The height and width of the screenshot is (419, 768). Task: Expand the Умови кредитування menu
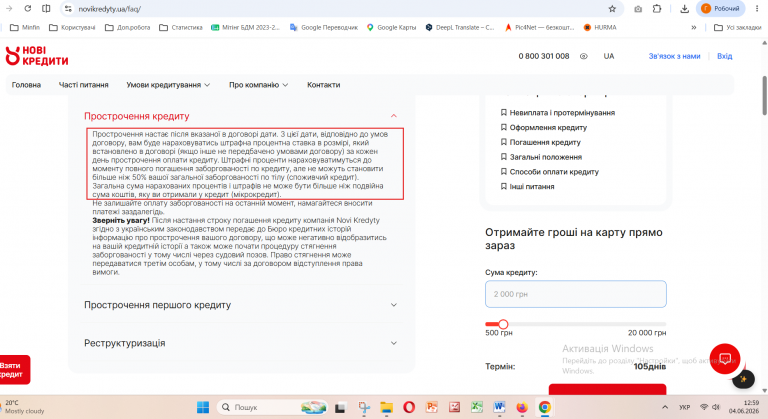point(168,85)
